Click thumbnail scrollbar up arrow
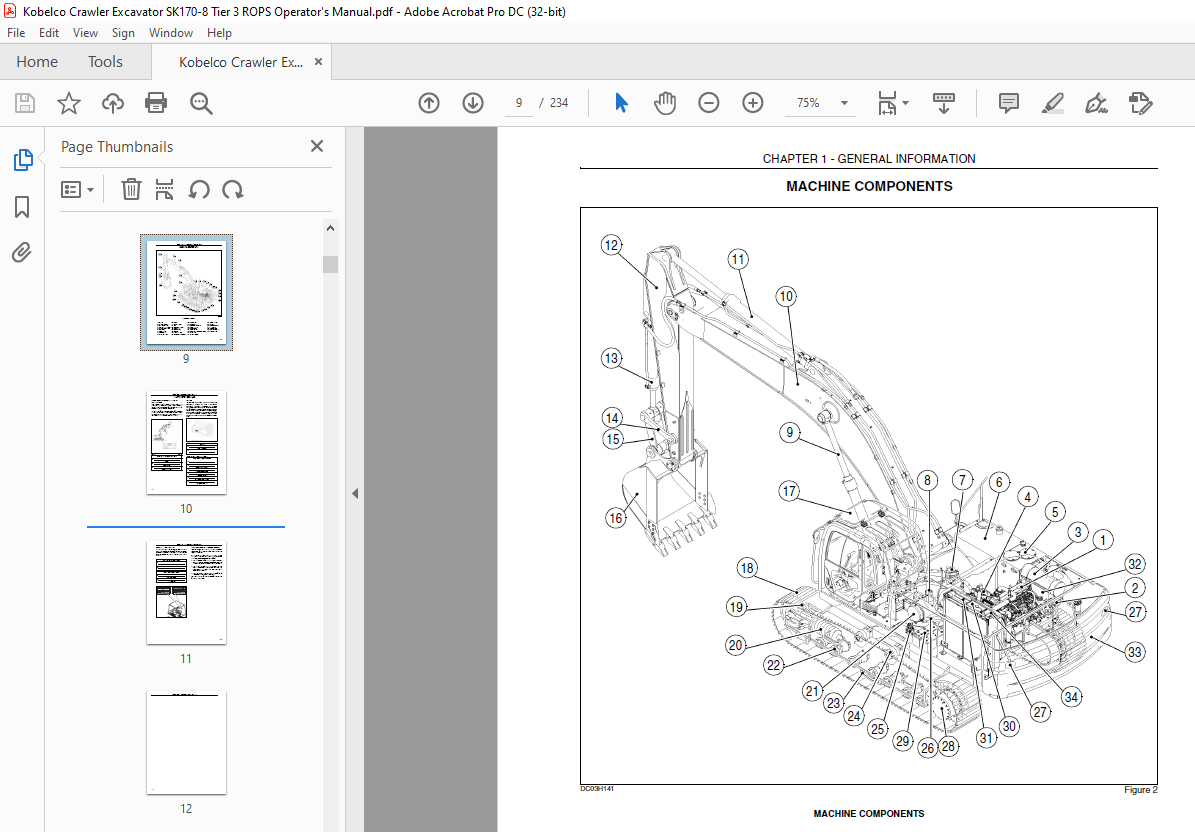1195x832 pixels. [x=330, y=228]
